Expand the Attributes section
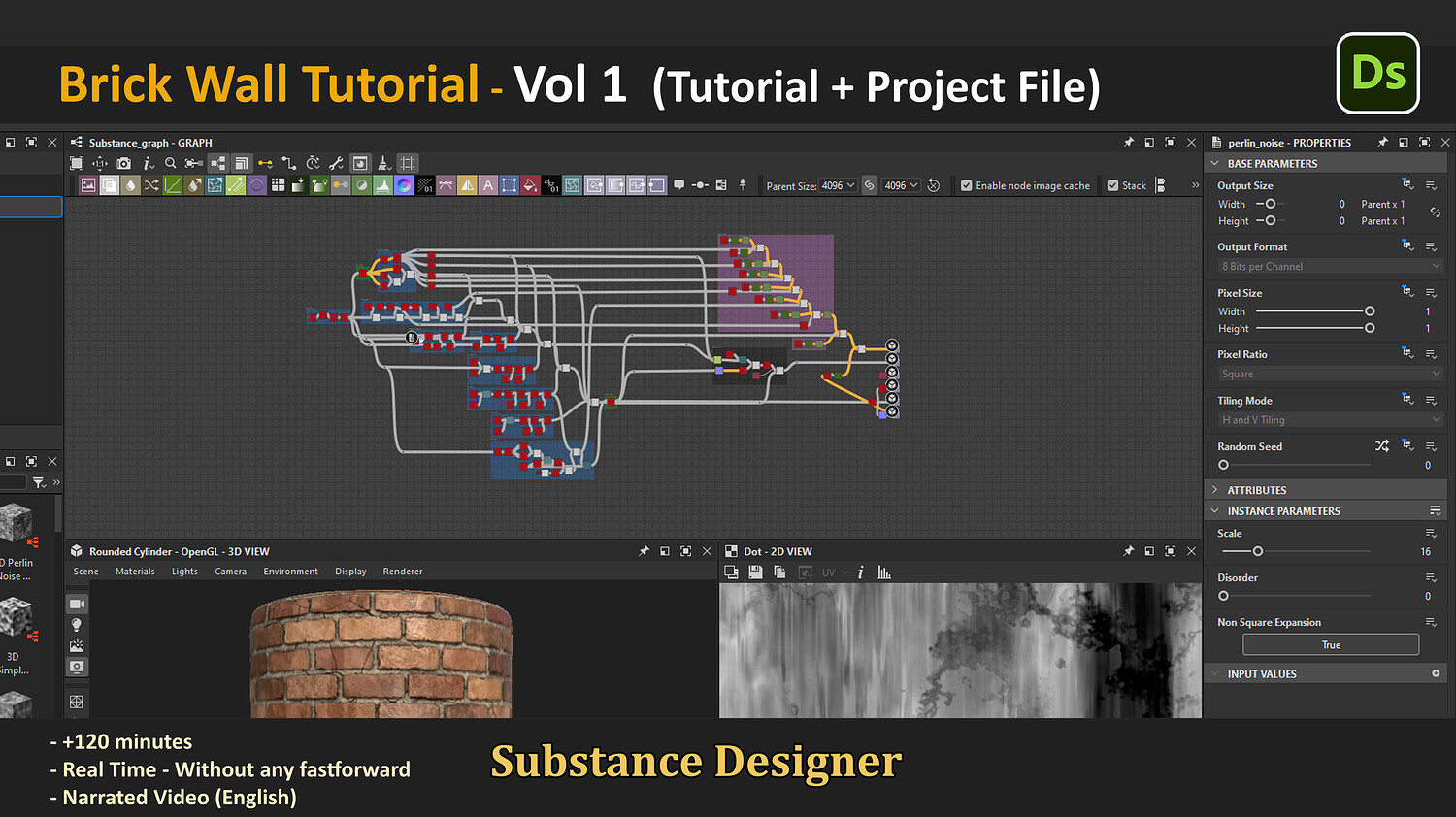1456x817 pixels. (1214, 490)
